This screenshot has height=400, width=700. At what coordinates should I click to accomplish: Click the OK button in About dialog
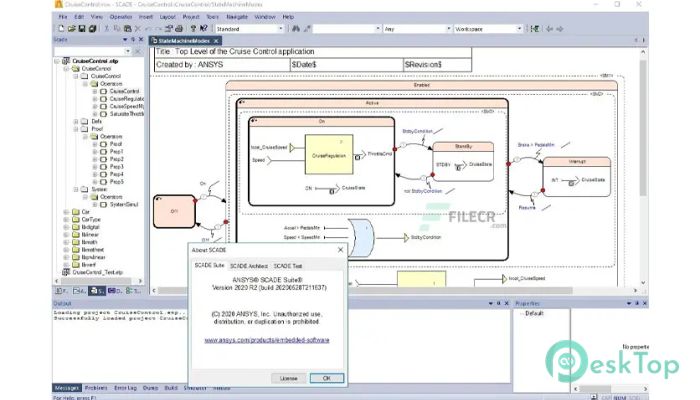coord(327,378)
